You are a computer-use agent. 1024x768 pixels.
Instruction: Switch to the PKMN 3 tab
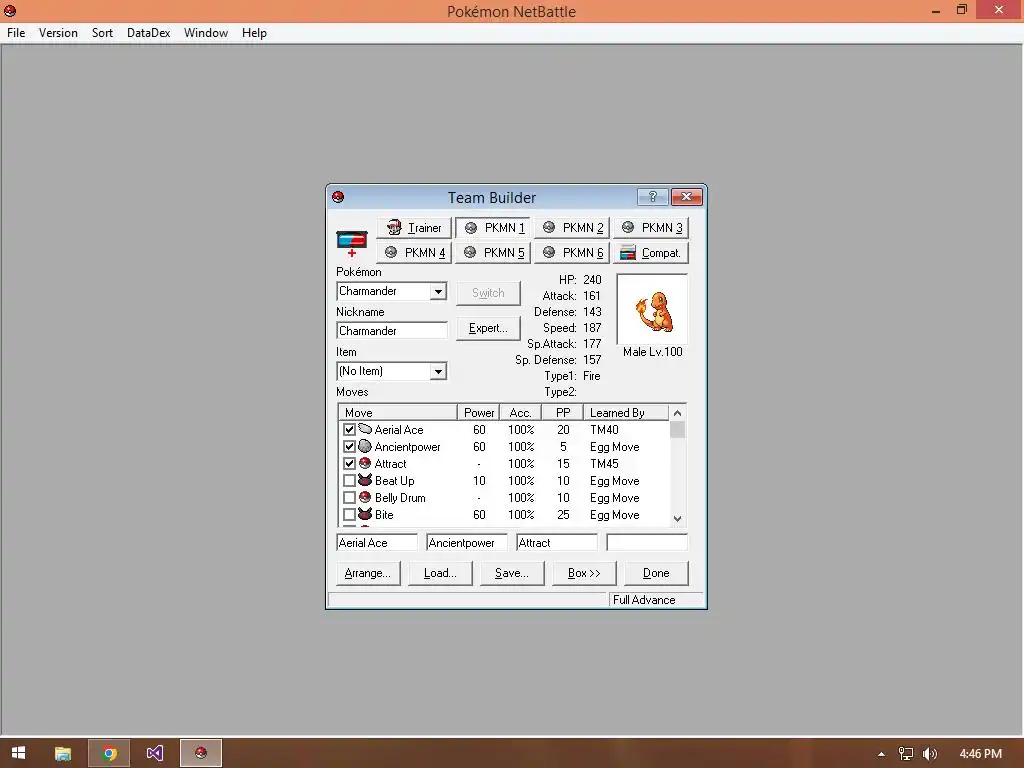651,227
